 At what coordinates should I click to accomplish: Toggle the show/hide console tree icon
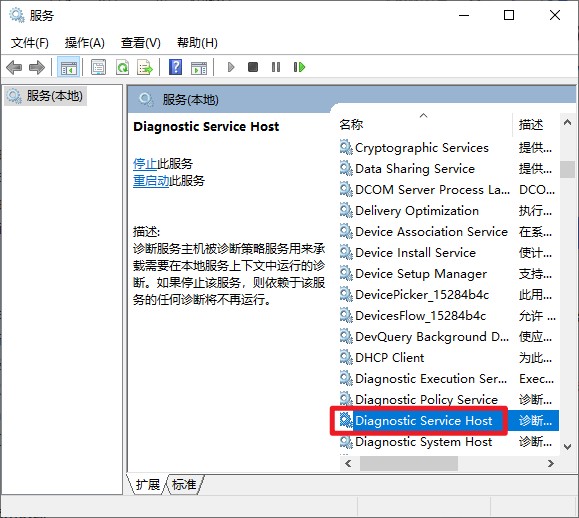click(69, 68)
